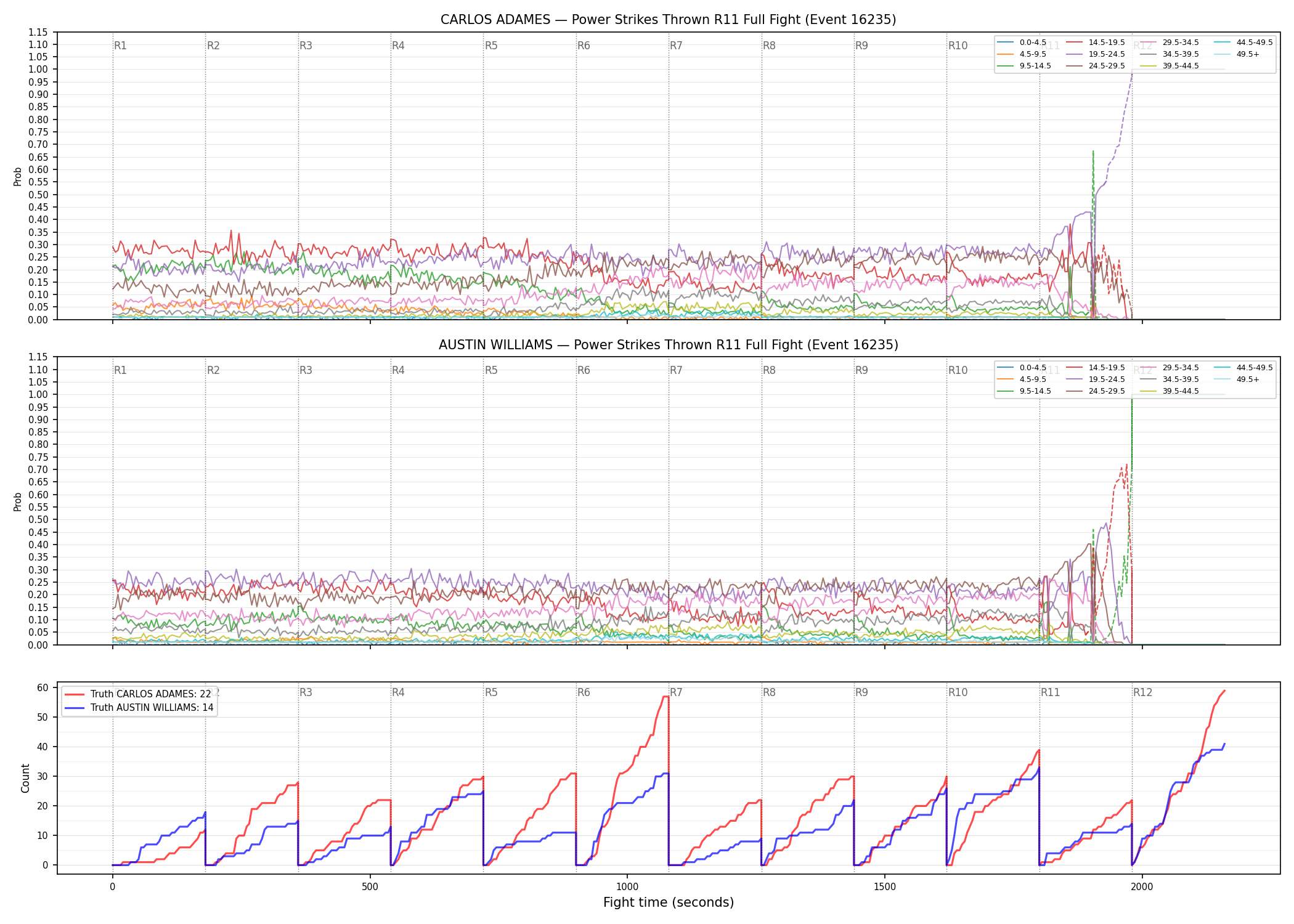Click the R1 round label in the Carlos Adames chart
The image size is (1294, 924).
(120, 46)
